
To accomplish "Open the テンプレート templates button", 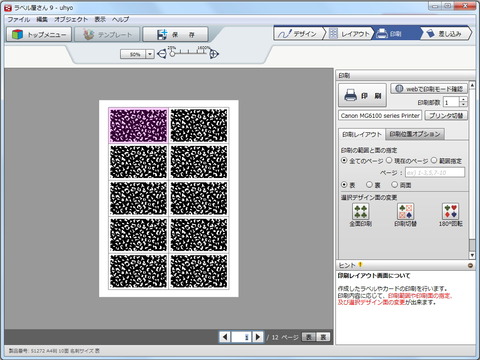I will pos(107,34).
